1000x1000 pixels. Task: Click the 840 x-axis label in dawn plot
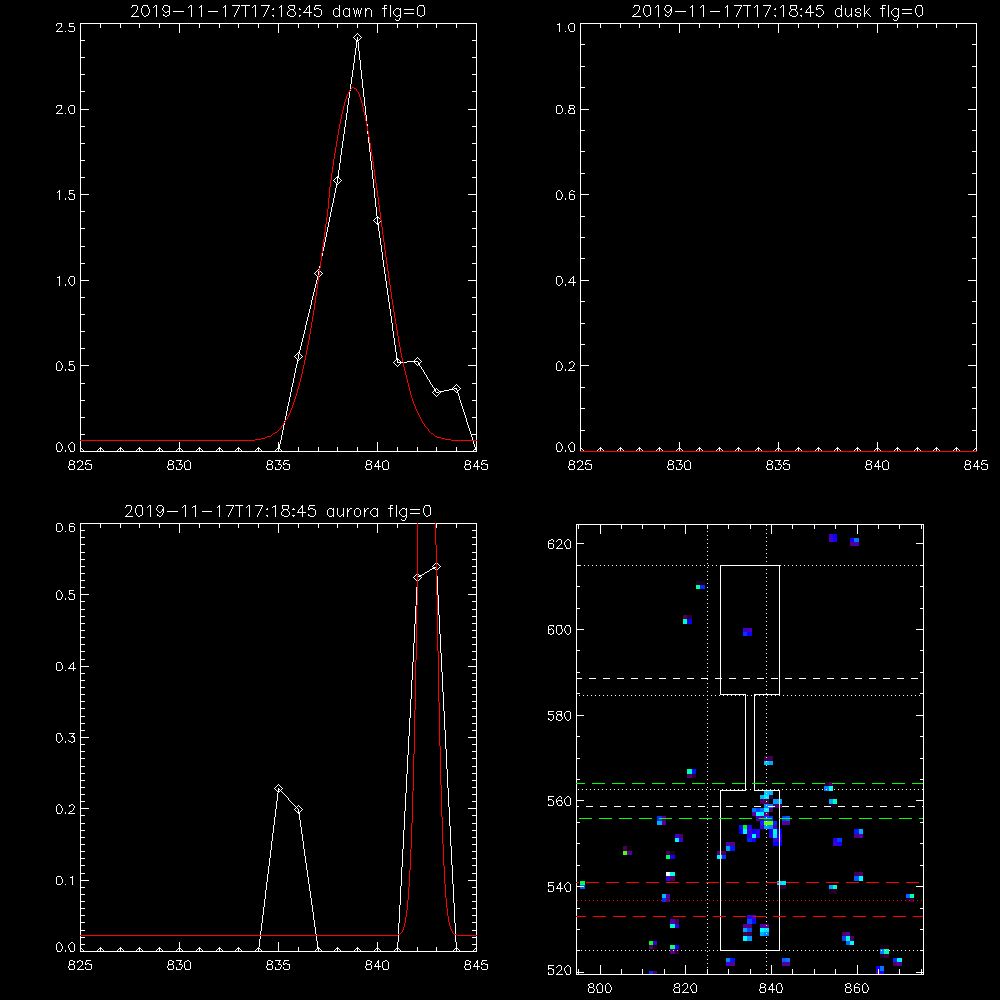[378, 465]
